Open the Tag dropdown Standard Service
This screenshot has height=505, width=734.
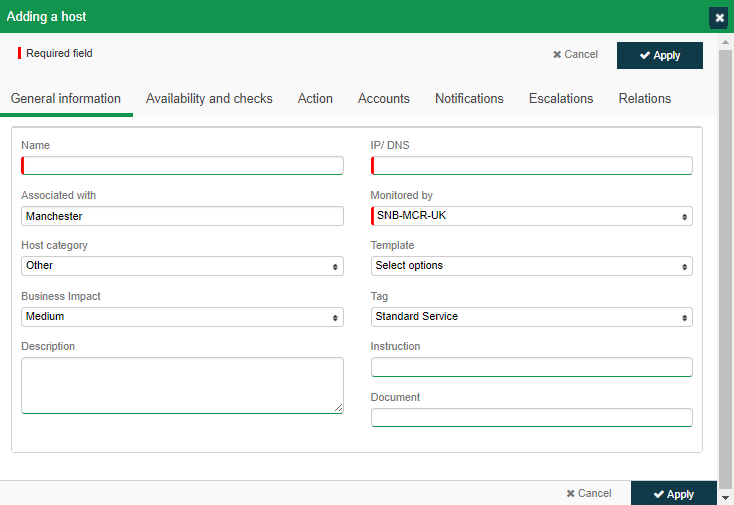(x=531, y=317)
